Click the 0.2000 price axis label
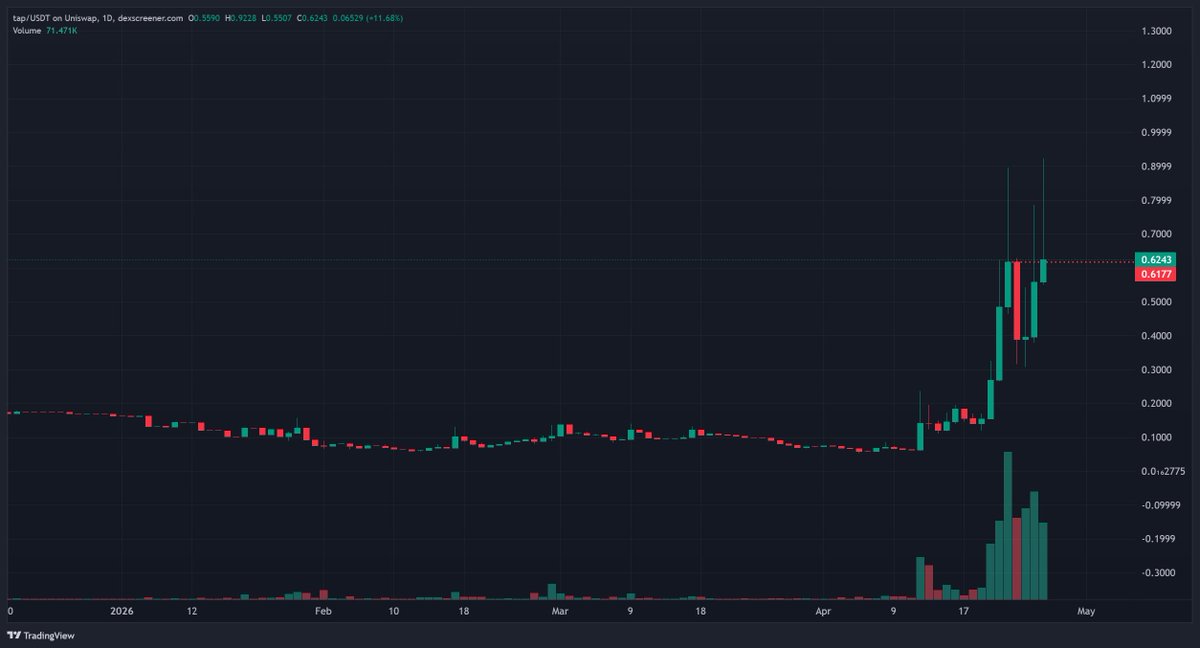This screenshot has height=648, width=1200. click(1156, 404)
